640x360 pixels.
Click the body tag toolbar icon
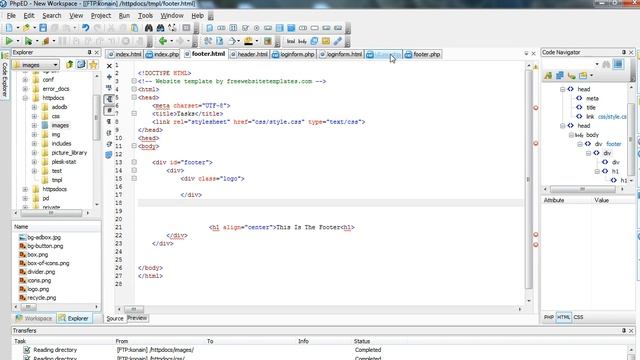[302, 41]
